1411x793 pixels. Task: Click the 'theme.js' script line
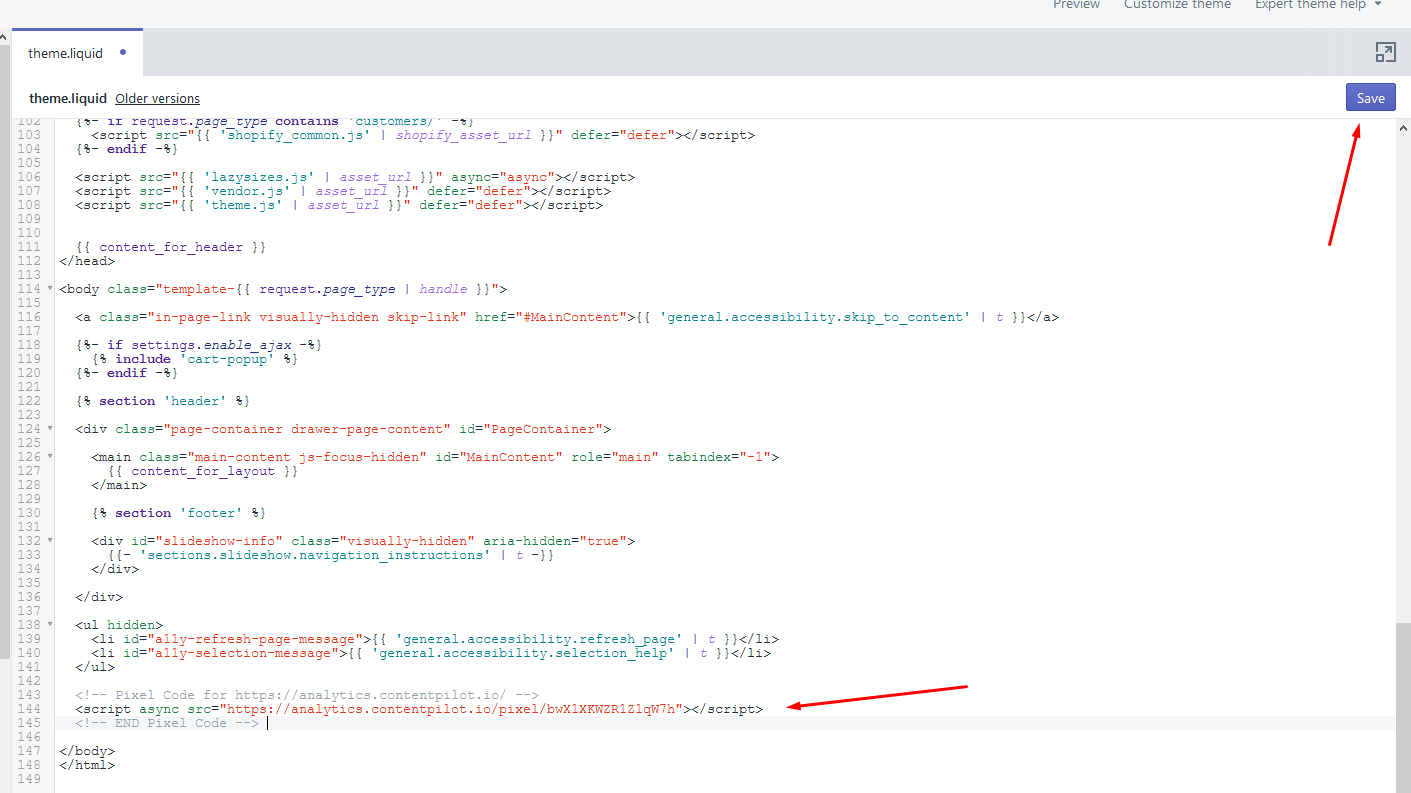[339, 205]
